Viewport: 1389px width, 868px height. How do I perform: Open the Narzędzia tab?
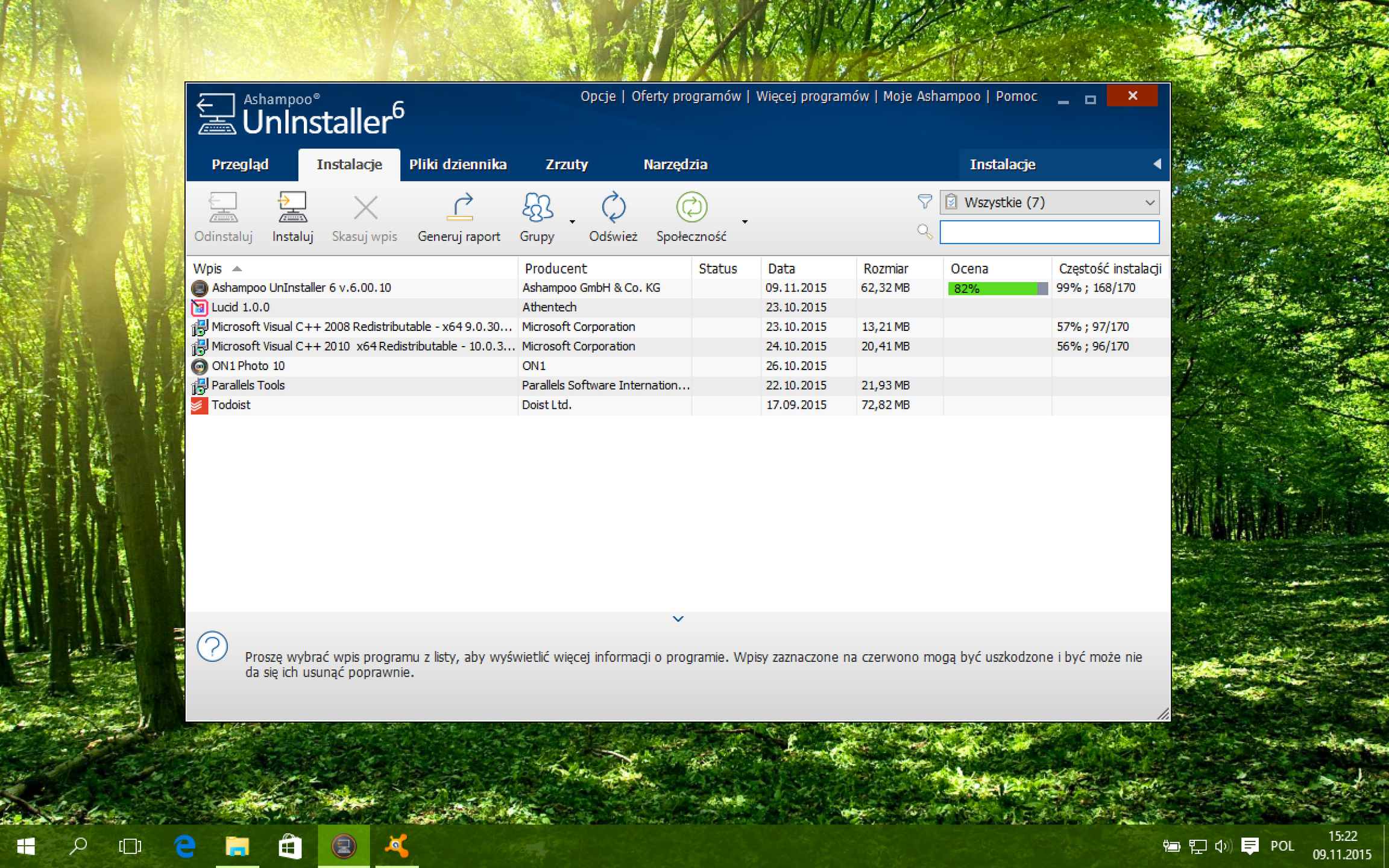point(675,165)
